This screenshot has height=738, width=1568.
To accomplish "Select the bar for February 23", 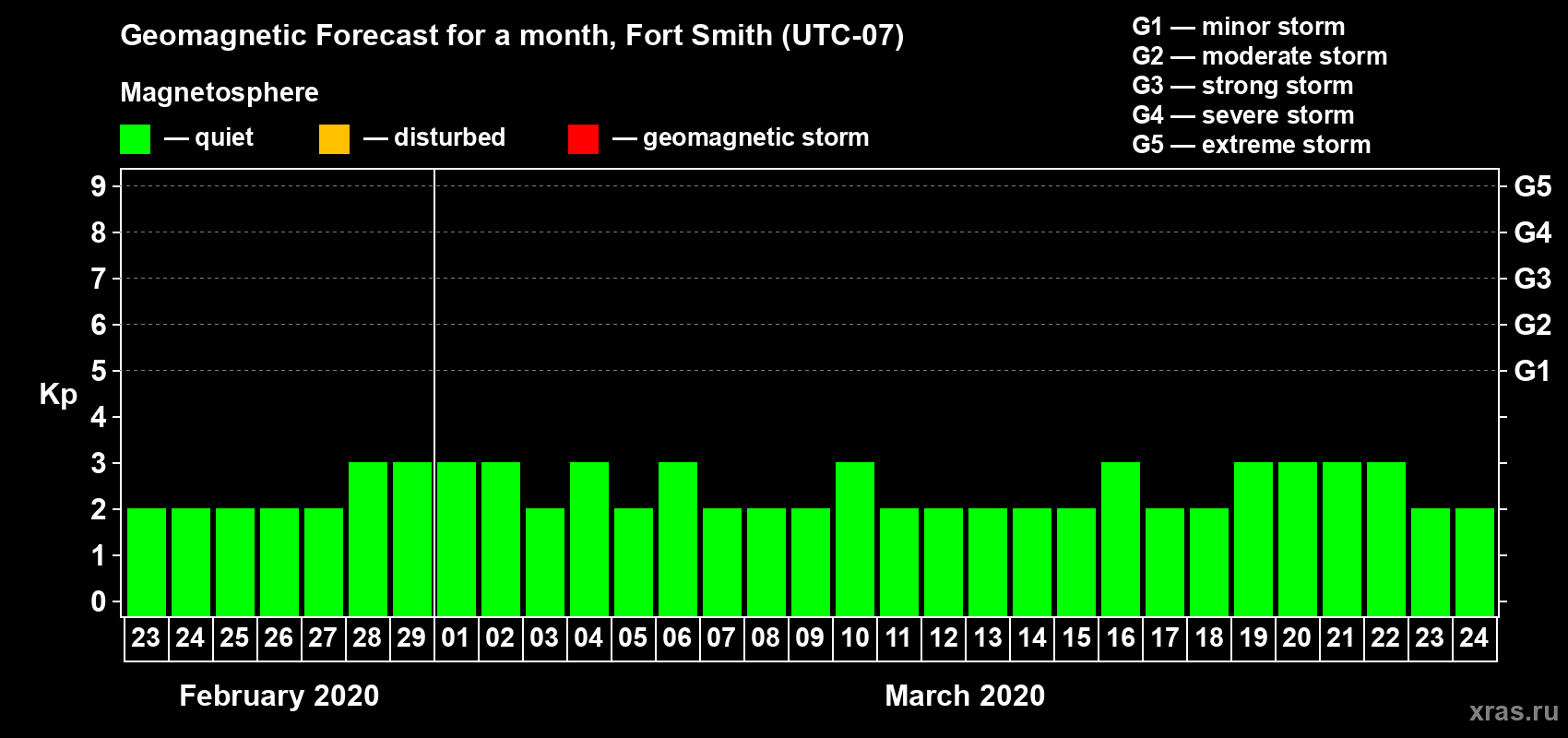I will (x=147, y=562).
